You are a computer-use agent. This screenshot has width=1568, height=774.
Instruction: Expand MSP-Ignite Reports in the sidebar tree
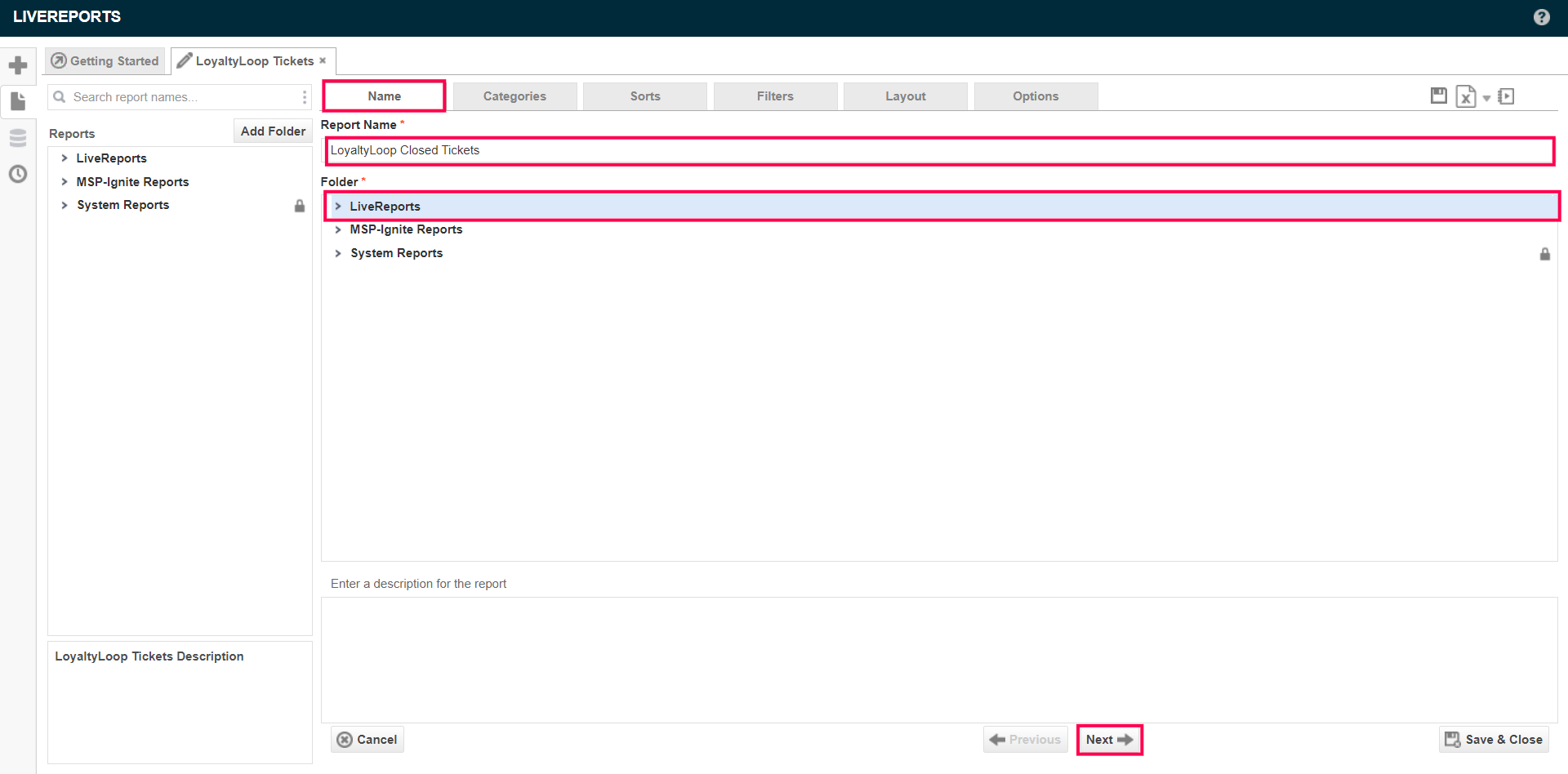point(65,182)
